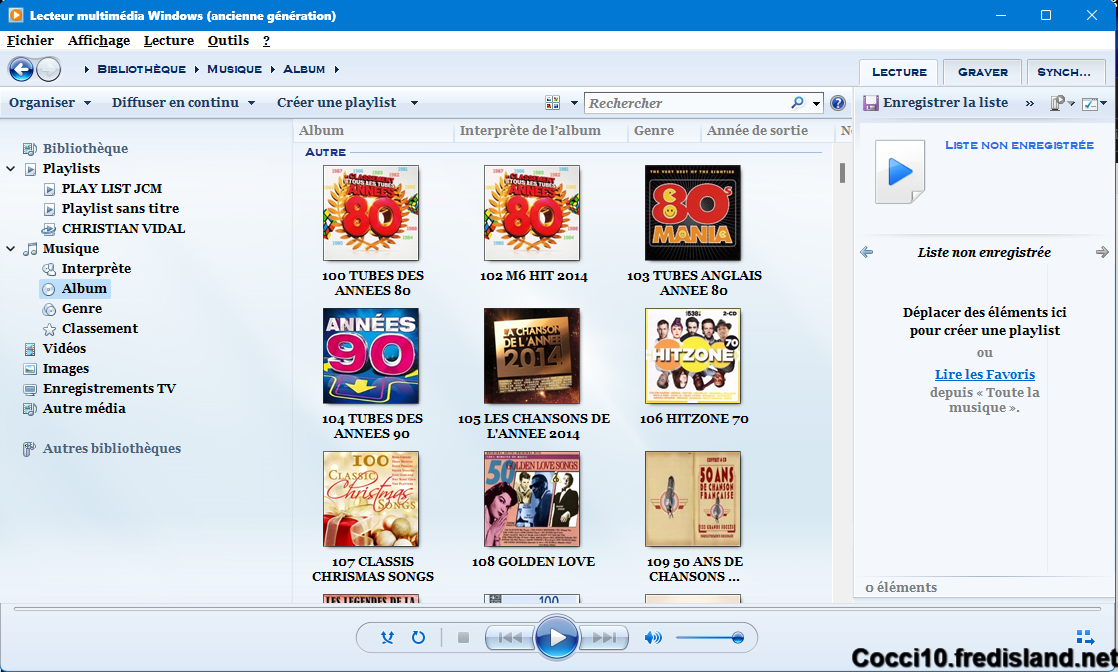The width and height of the screenshot is (1118, 672).
Task: Open the Organiser dropdown
Action: pos(49,103)
